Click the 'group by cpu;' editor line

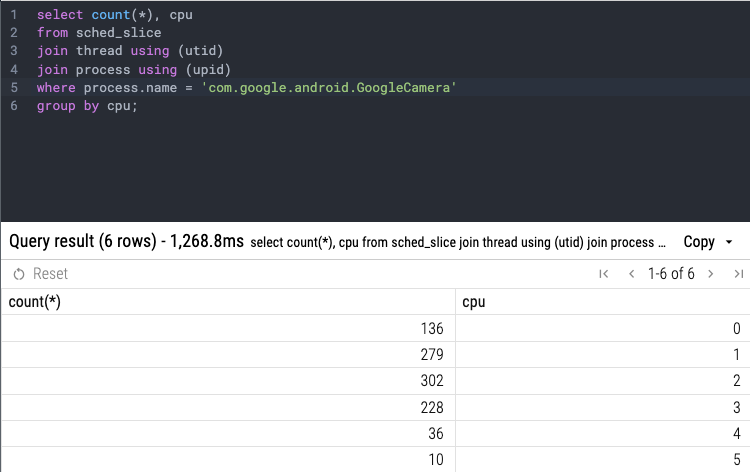(x=87, y=106)
